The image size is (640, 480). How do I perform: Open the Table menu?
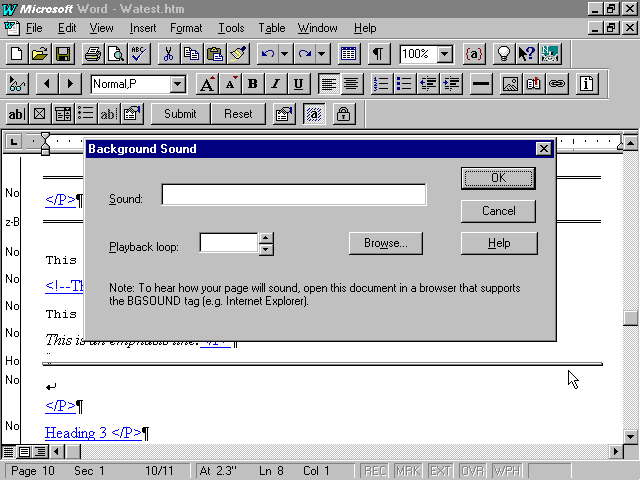[x=272, y=28]
